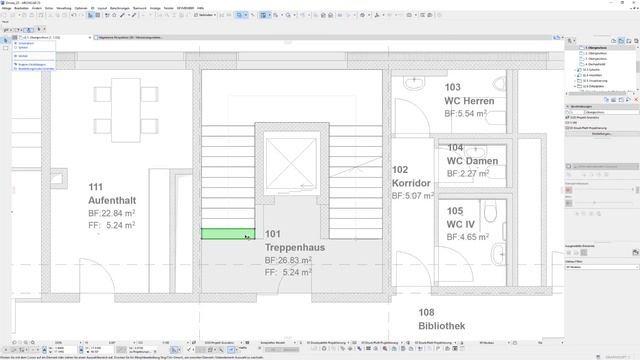Open the Sicht menu
Screen dimensions: 640x360
pyautogui.click(x=49, y=8)
